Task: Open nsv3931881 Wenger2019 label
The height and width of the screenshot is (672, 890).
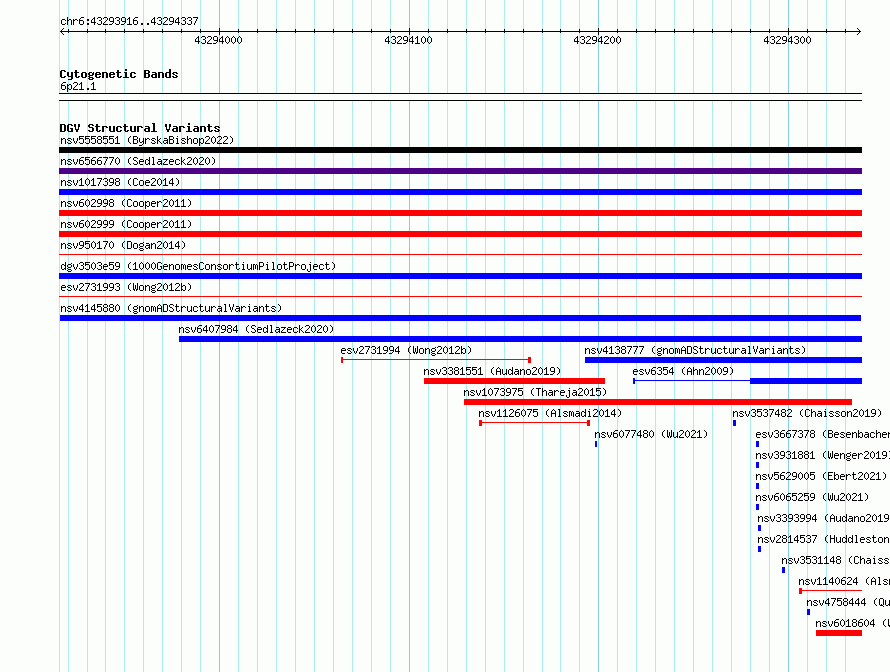Action: point(822,455)
